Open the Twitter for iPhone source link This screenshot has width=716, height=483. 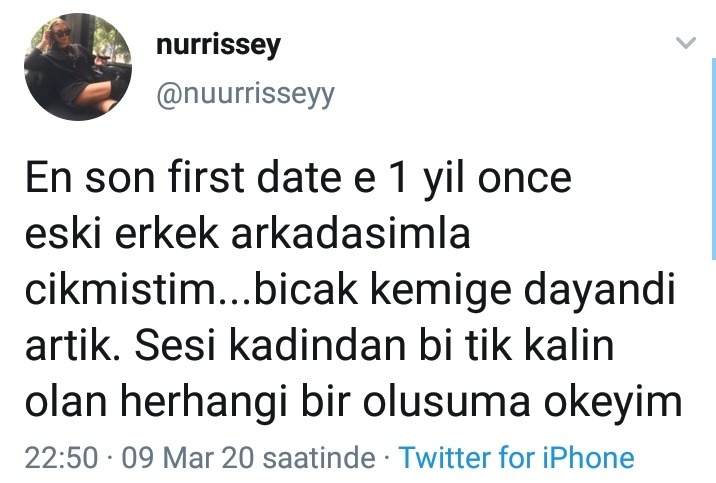pyautogui.click(x=516, y=458)
